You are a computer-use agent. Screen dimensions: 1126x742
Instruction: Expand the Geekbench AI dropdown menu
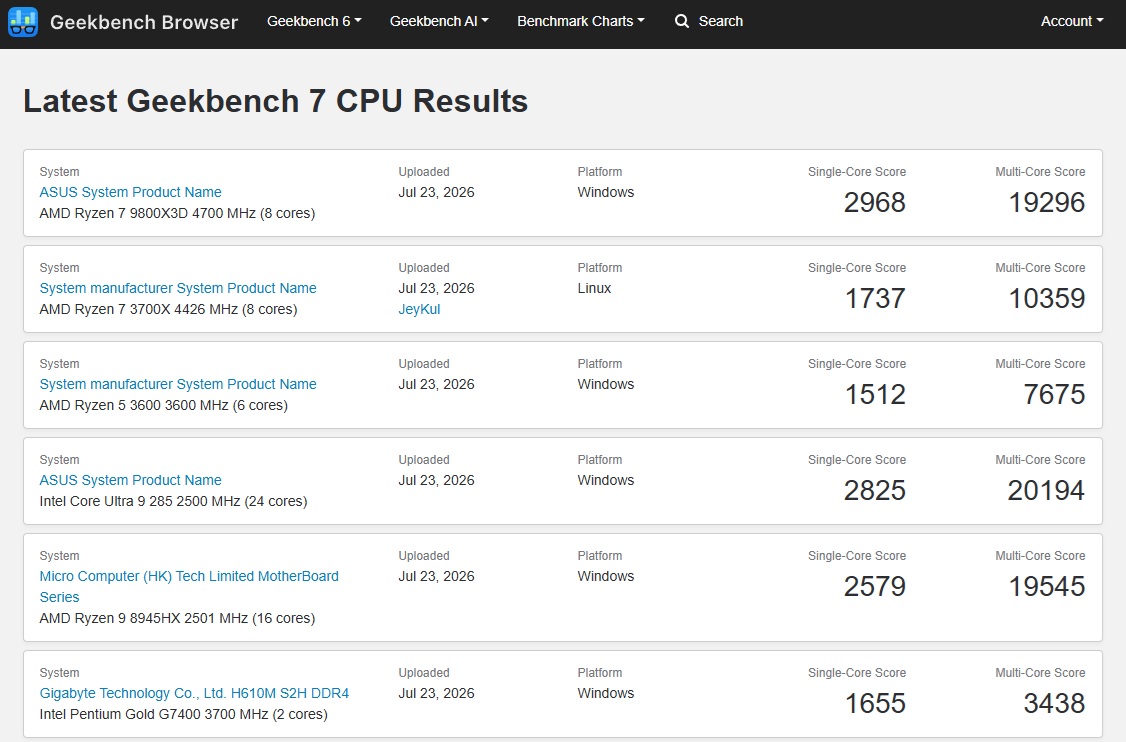pos(439,22)
